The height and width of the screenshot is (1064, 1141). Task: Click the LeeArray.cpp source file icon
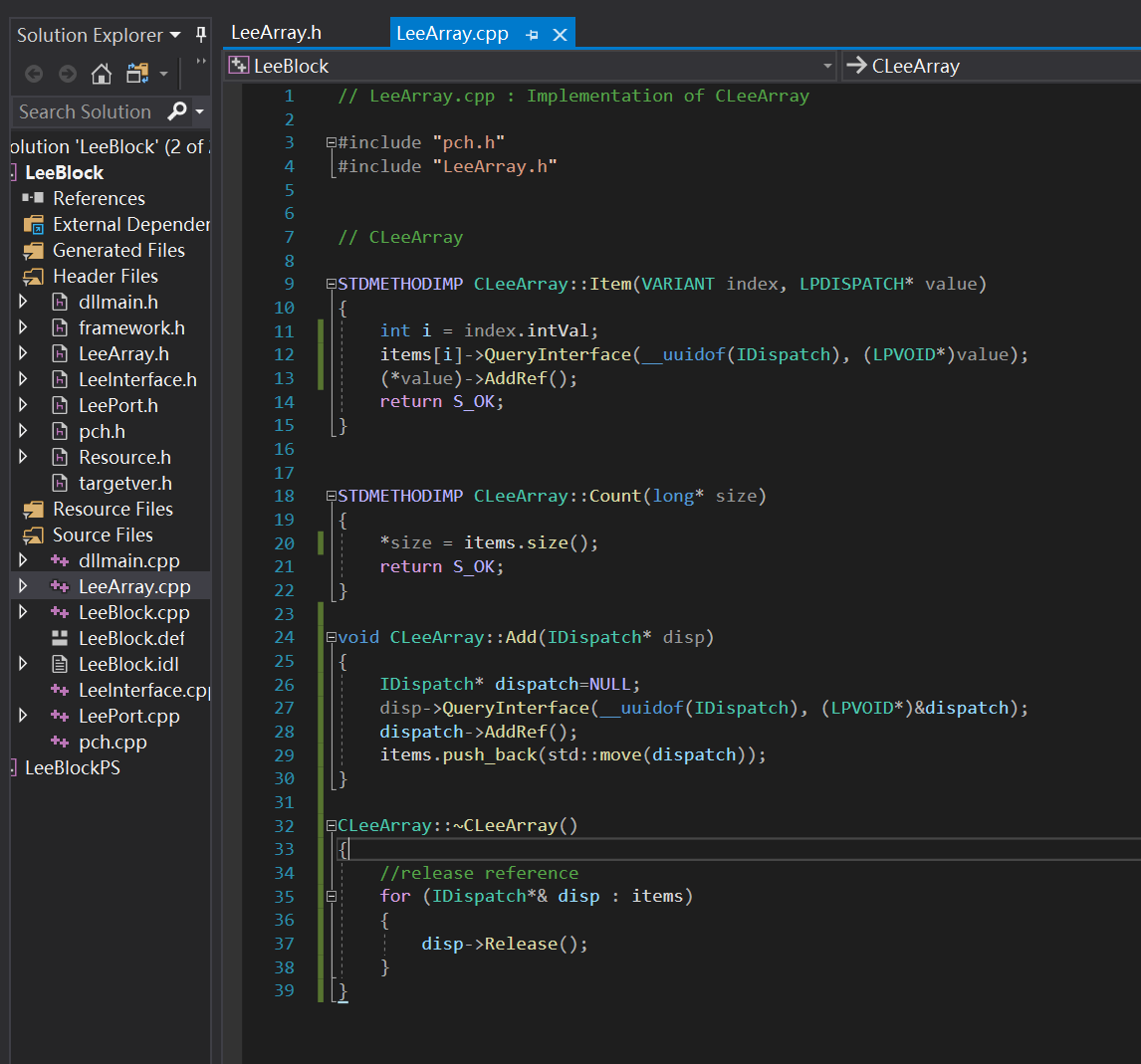(x=60, y=586)
